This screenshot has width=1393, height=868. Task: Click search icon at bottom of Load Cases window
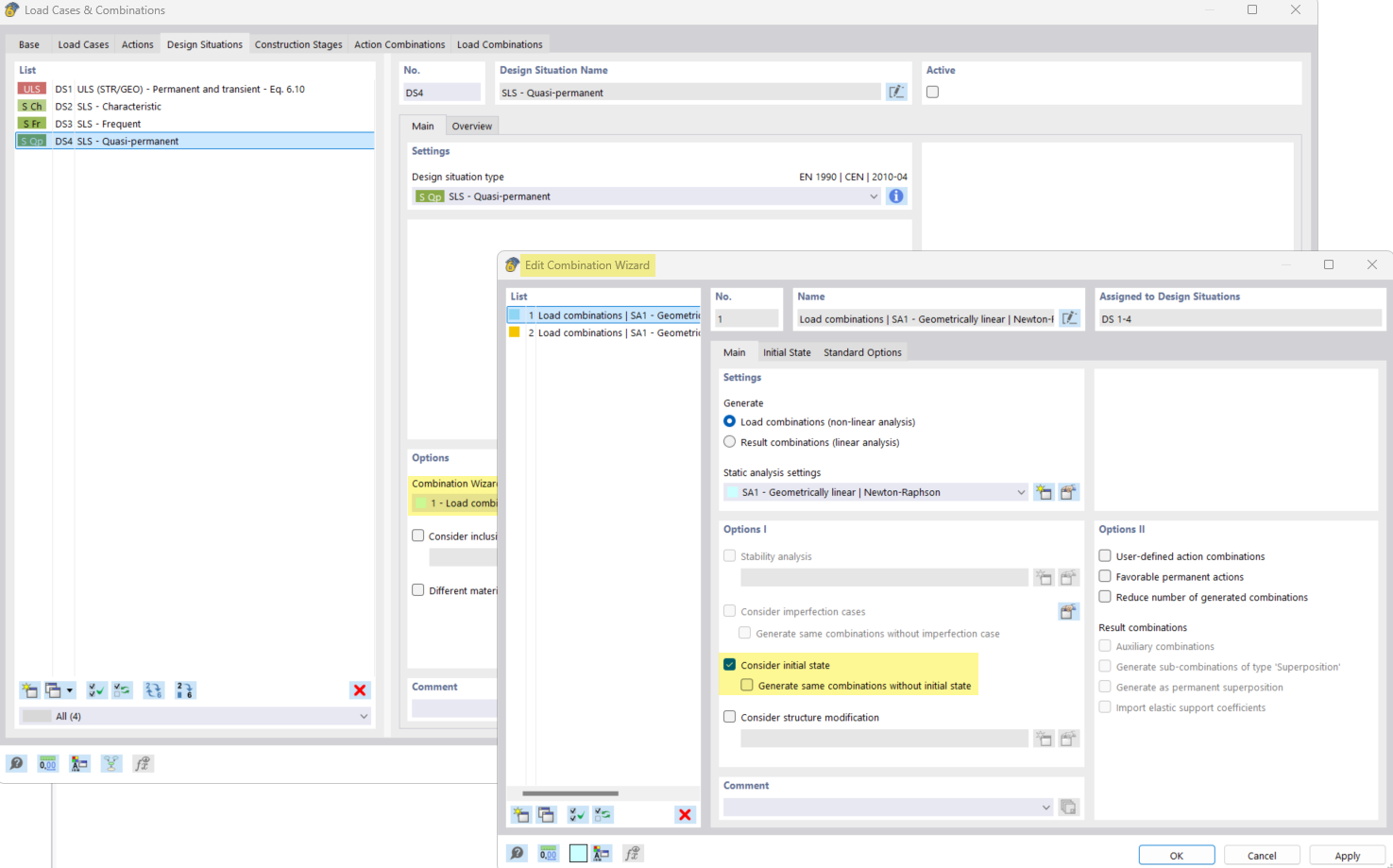coord(16,763)
